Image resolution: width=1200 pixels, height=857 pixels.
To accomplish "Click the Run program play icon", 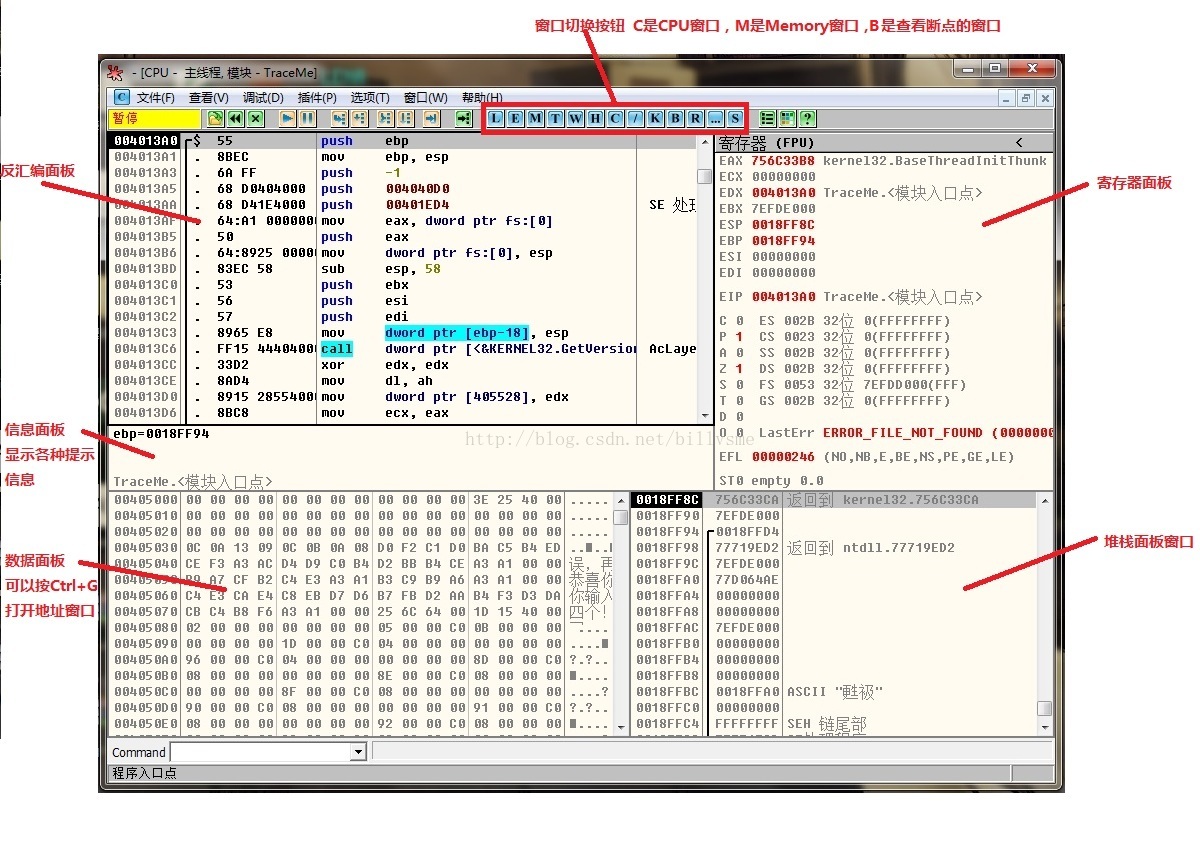I will (288, 118).
